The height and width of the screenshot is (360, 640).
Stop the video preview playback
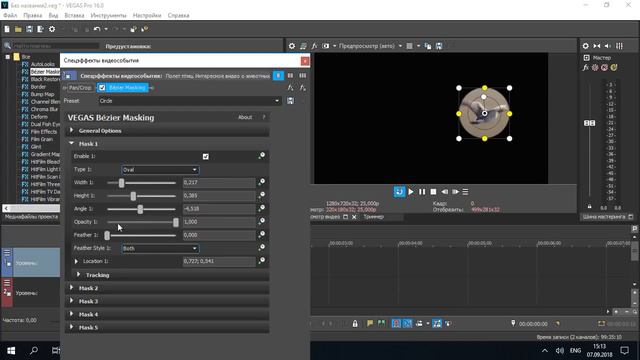click(433, 192)
